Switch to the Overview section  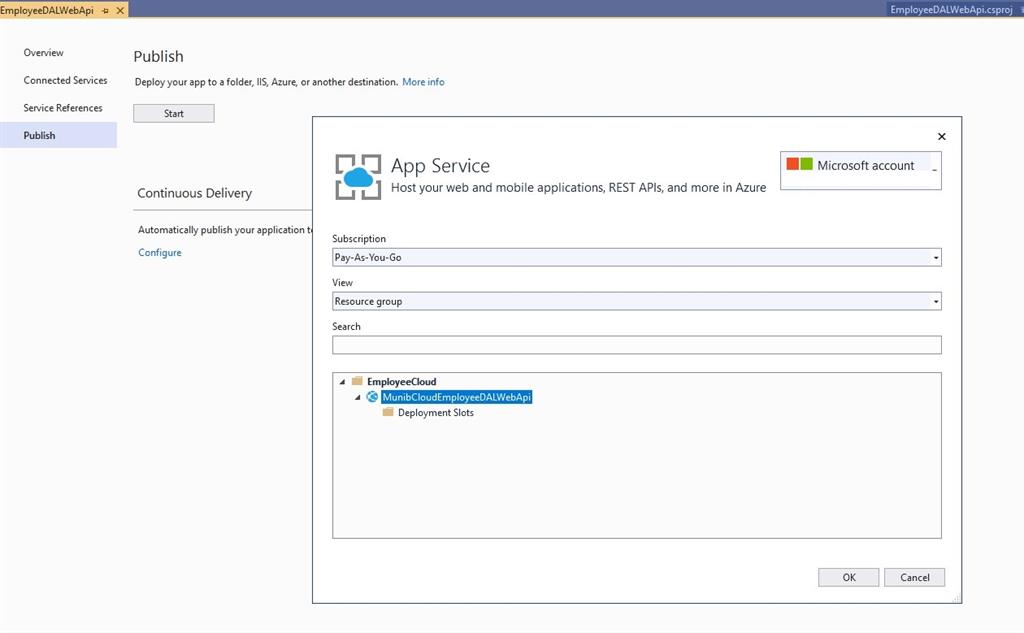click(43, 52)
